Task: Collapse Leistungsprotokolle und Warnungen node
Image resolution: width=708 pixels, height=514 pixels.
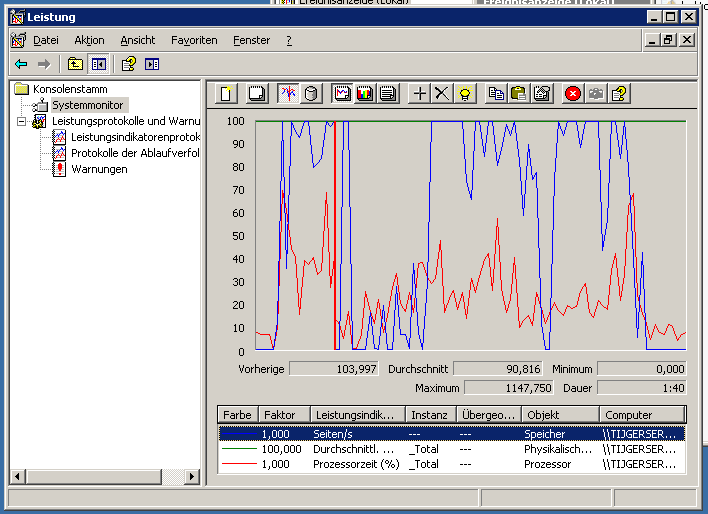Action: tap(21, 121)
